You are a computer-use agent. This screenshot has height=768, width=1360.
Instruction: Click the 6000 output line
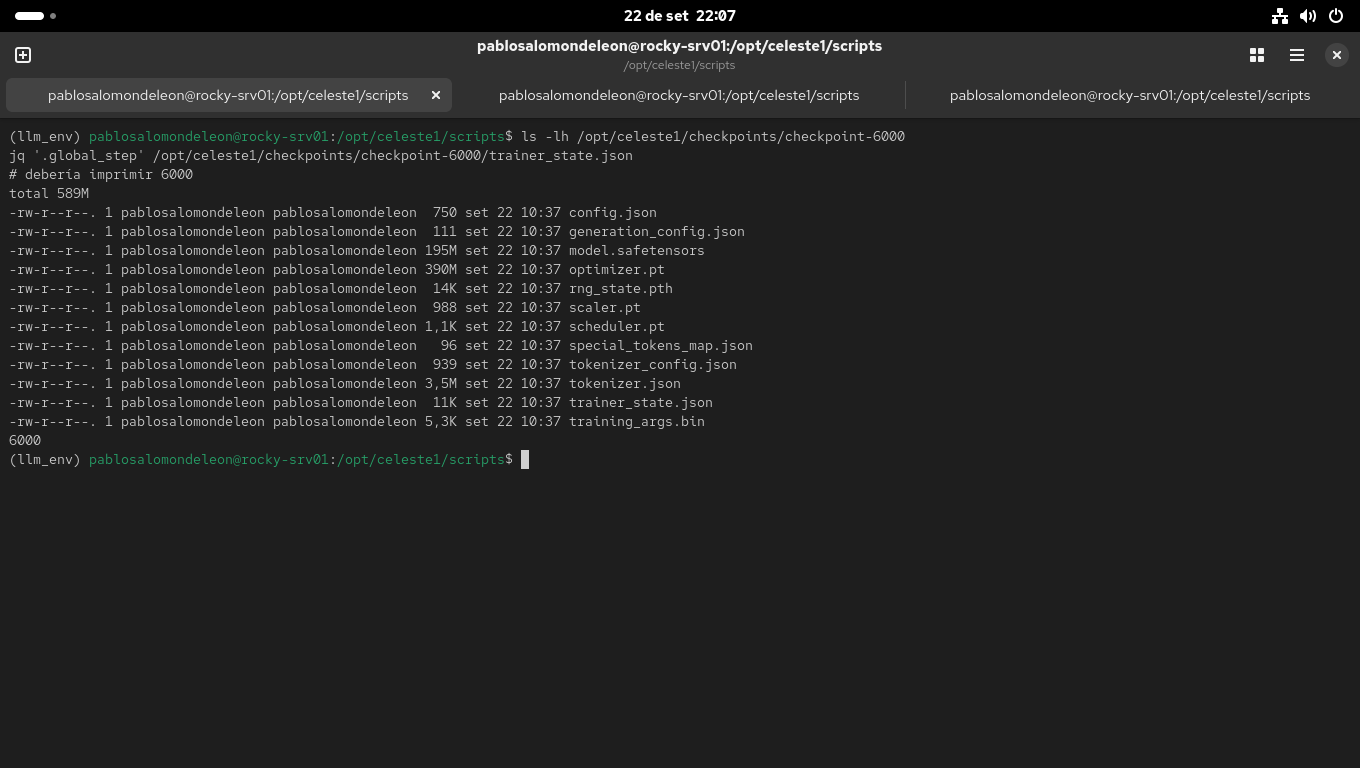pos(25,440)
